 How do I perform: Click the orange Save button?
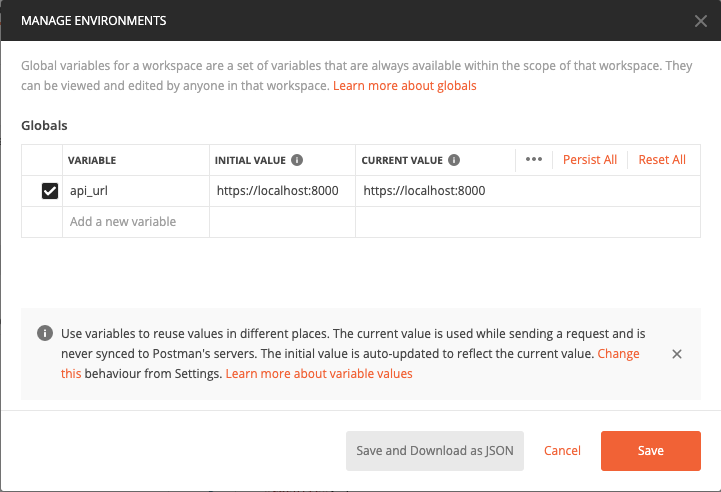[651, 451]
